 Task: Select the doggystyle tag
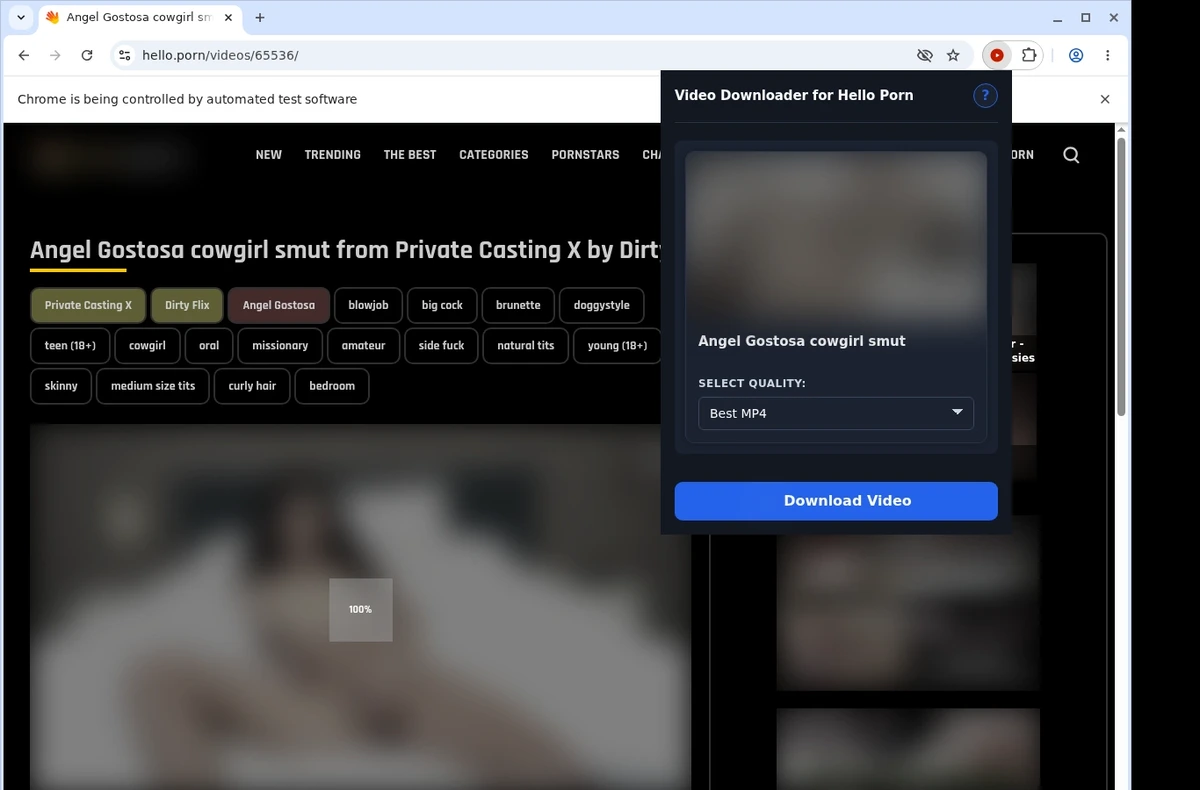[602, 305]
